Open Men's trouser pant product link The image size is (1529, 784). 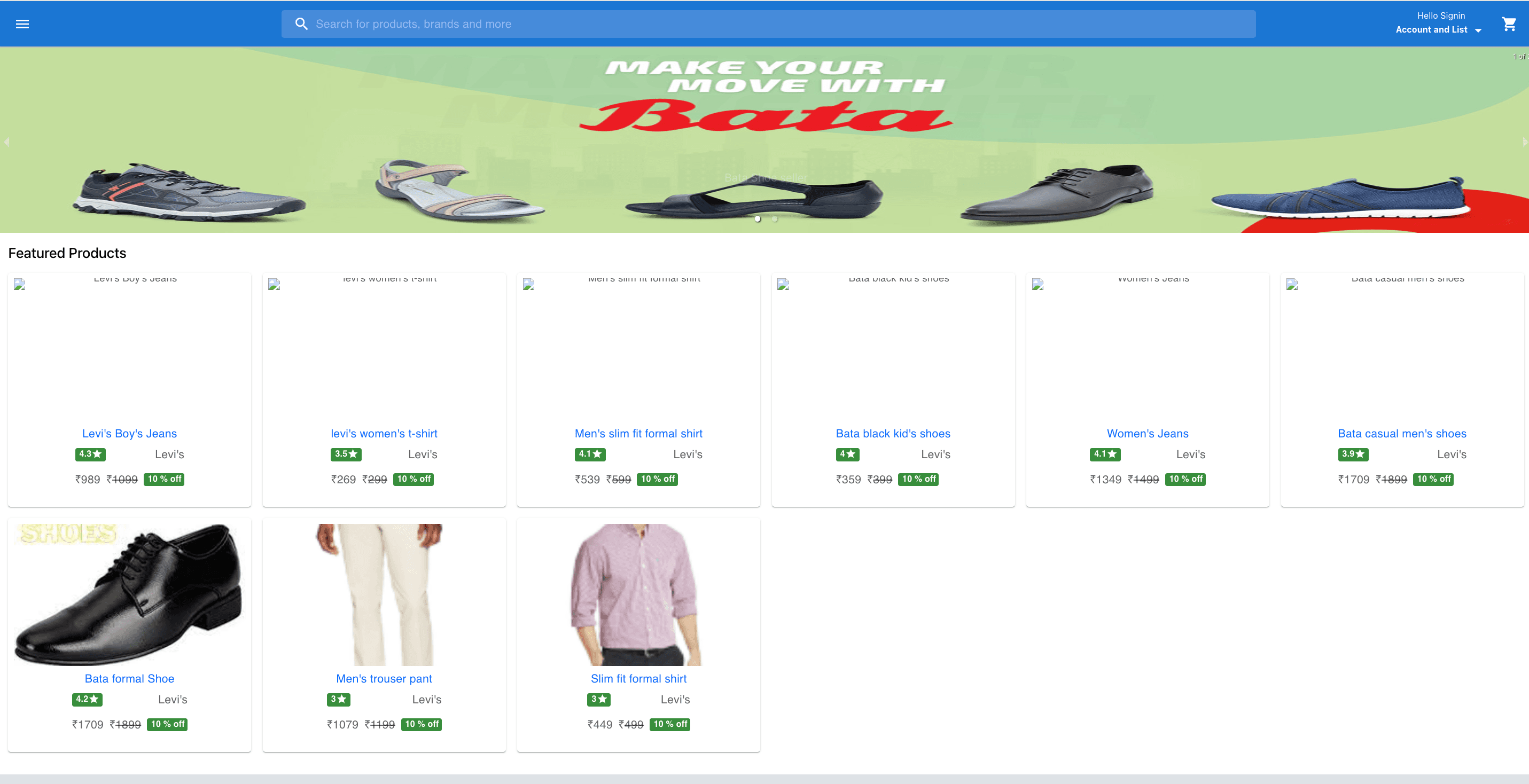point(384,679)
